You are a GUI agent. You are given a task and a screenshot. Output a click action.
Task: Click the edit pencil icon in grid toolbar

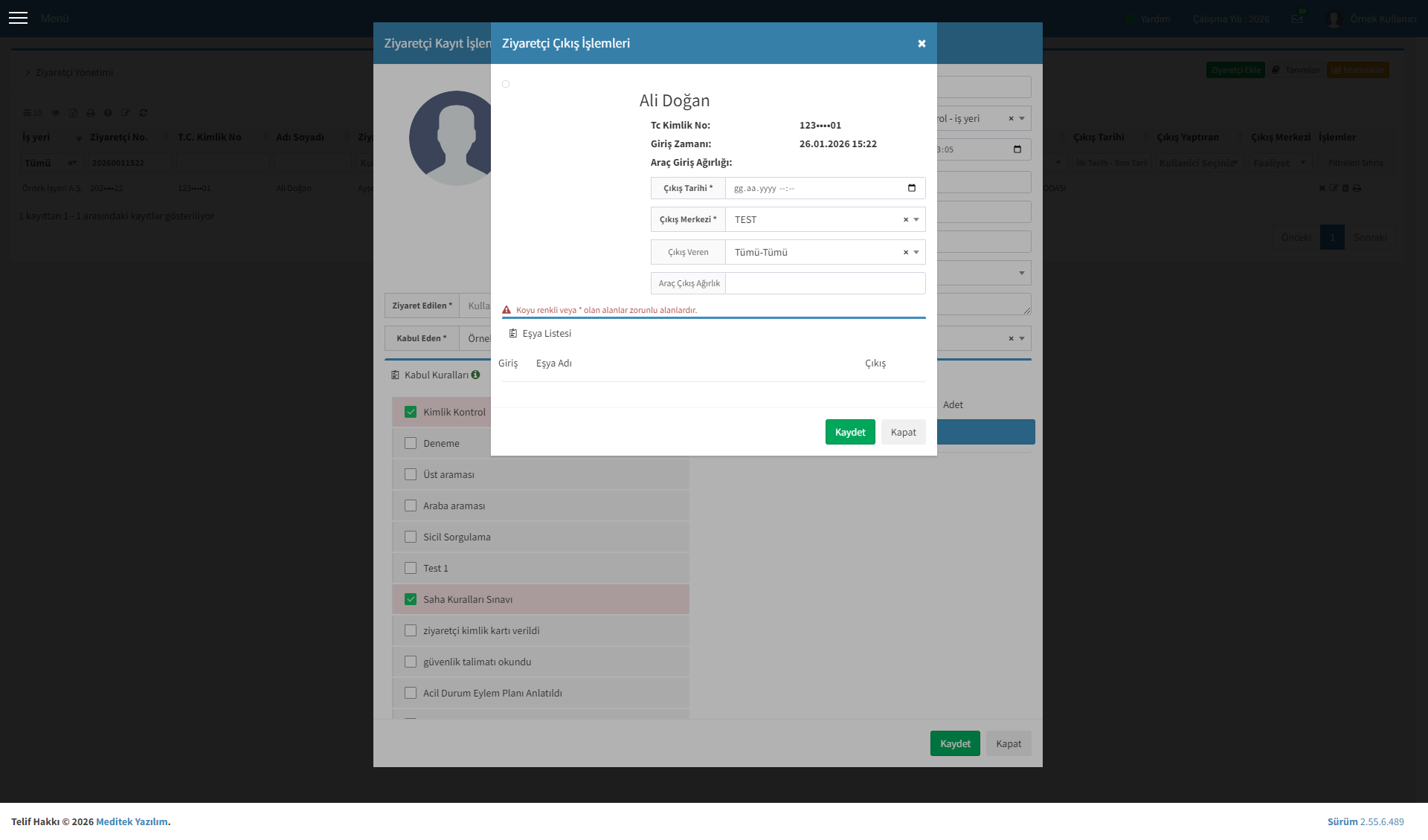coord(126,113)
